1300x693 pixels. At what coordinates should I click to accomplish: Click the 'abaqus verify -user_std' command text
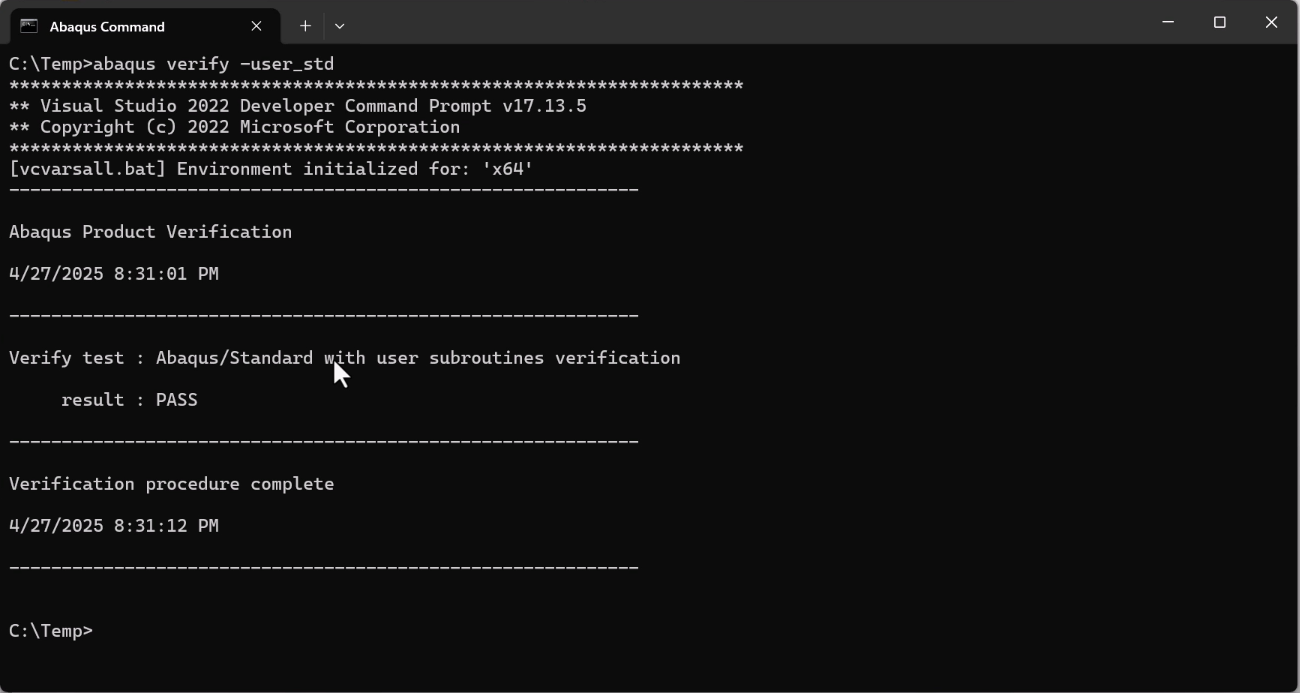tap(213, 64)
